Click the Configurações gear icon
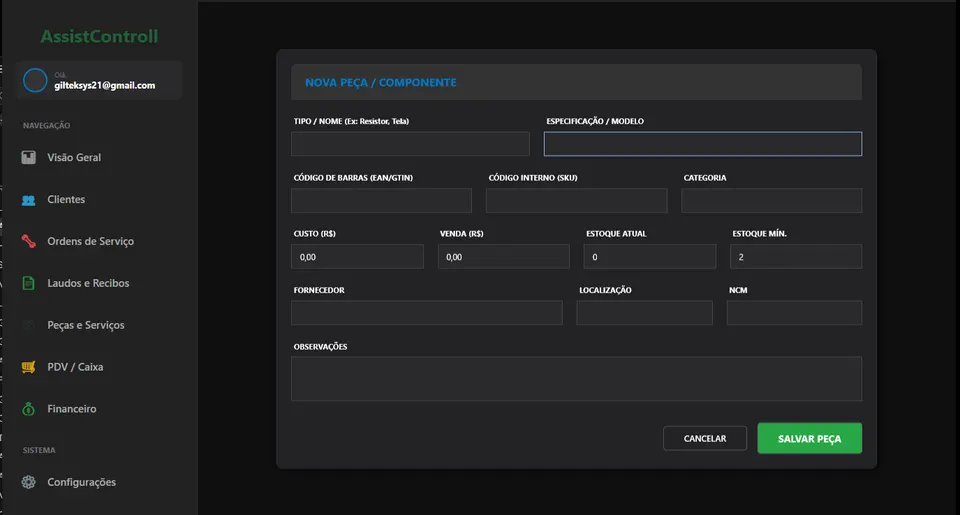Screen dimensions: 960x515 (x=28, y=482)
